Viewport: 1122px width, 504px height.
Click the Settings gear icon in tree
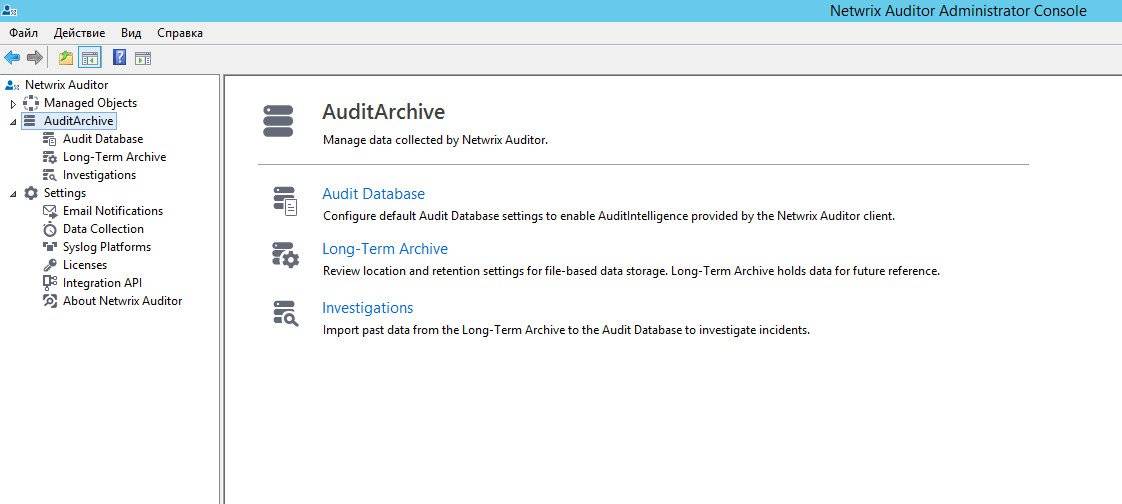[31, 193]
